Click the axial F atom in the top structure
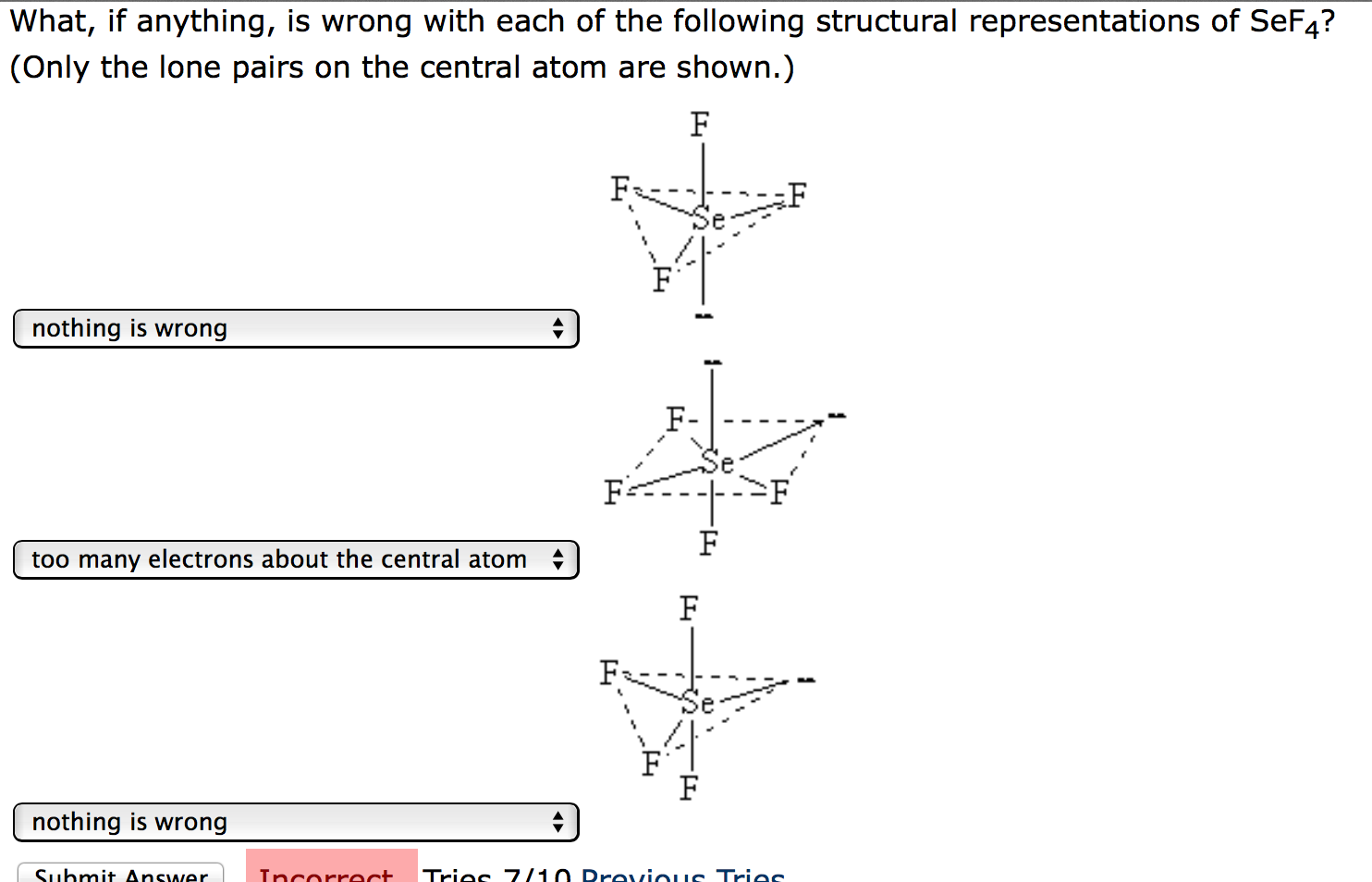The height and width of the screenshot is (882, 1372). [x=700, y=124]
